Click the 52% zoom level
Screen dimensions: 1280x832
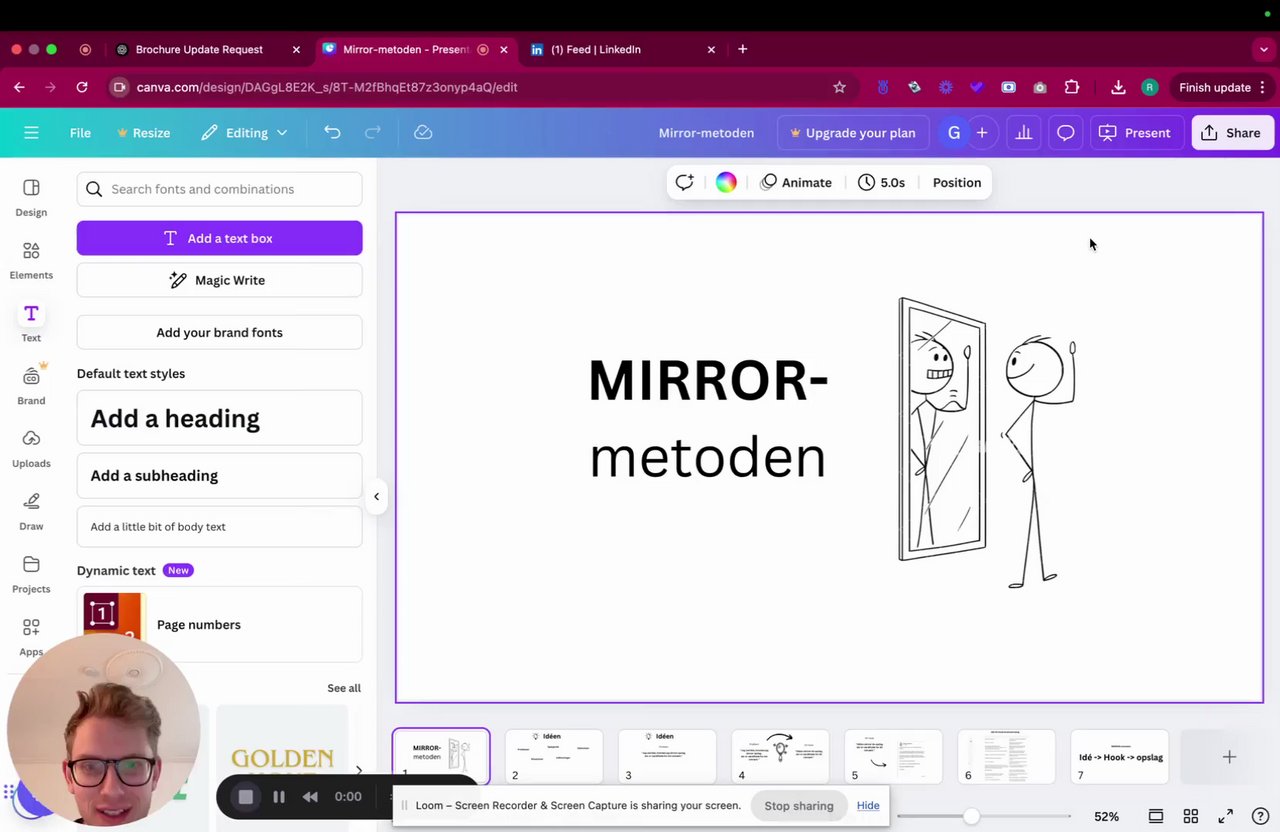coord(1106,816)
